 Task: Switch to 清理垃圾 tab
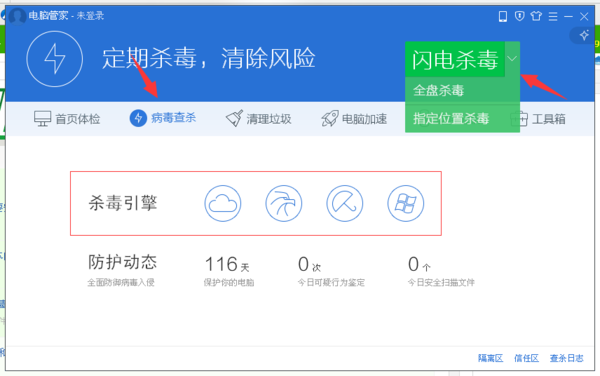coord(259,119)
